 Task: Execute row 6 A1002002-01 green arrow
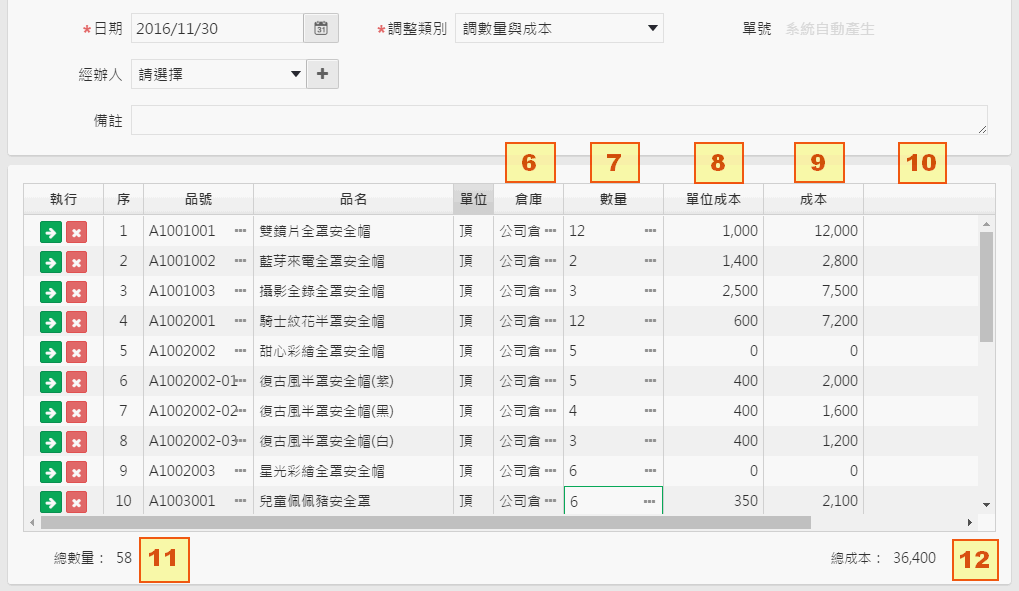pyautogui.click(x=51, y=382)
